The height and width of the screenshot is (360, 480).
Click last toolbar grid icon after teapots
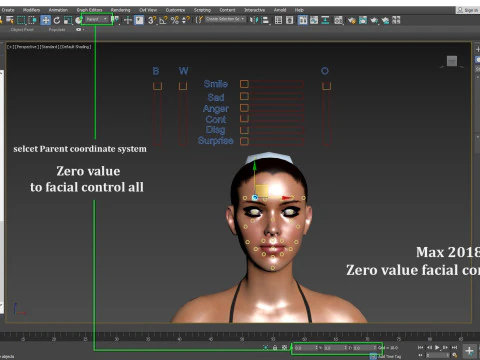pyautogui.click(x=396, y=20)
